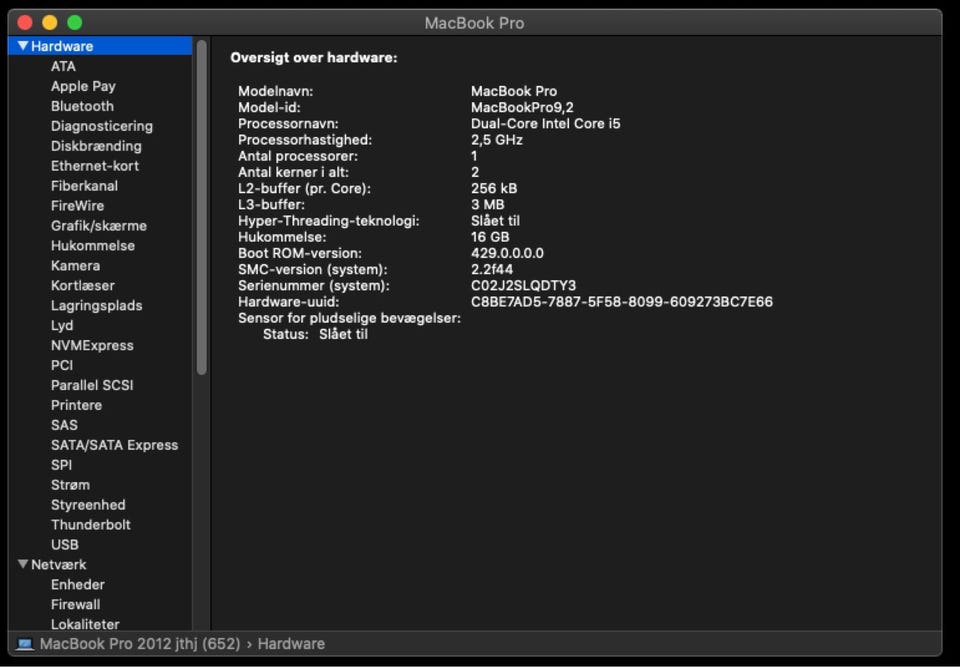Select Styreenhed in the sidebar
The width and height of the screenshot is (960, 667).
pyautogui.click(x=88, y=505)
